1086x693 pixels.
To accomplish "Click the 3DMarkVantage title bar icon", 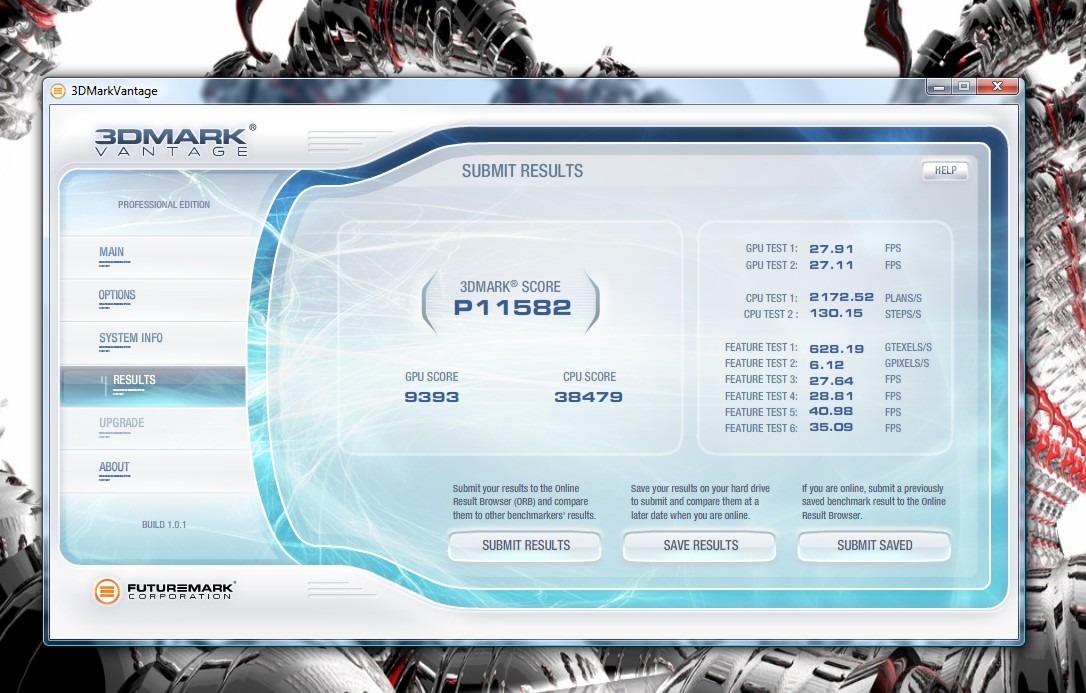I will click(58, 91).
